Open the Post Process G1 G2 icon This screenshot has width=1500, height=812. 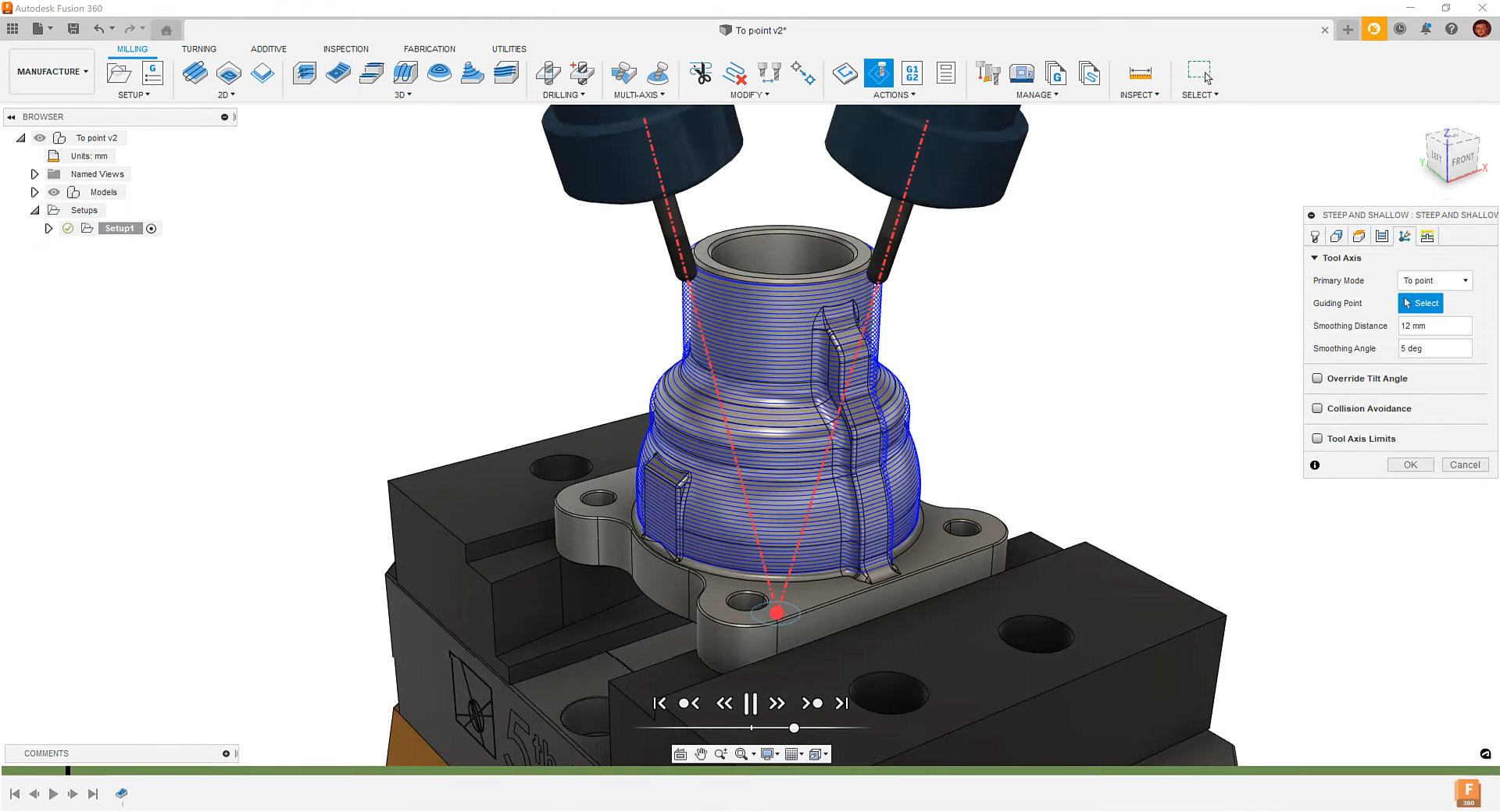(912, 73)
